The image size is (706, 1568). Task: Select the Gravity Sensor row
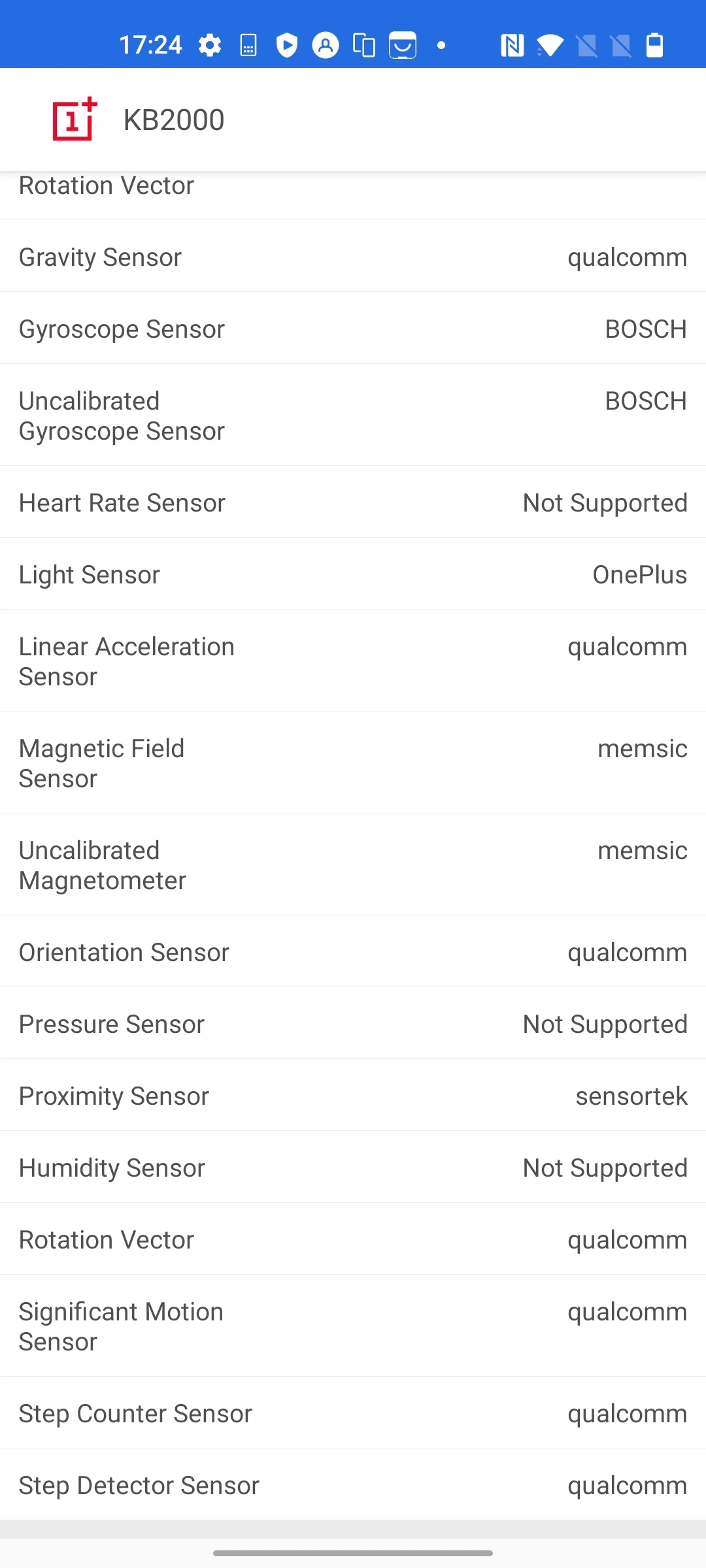point(353,257)
